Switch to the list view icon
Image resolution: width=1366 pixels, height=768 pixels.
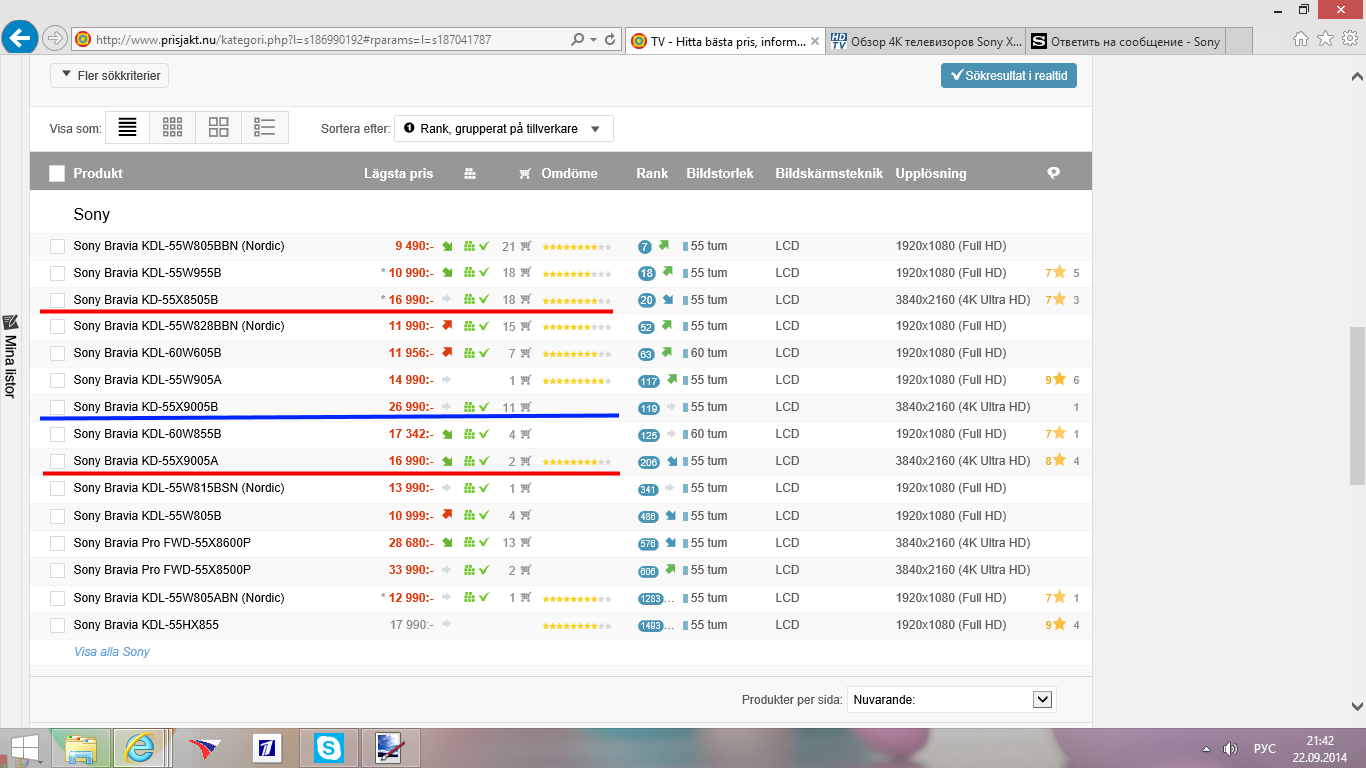127,127
